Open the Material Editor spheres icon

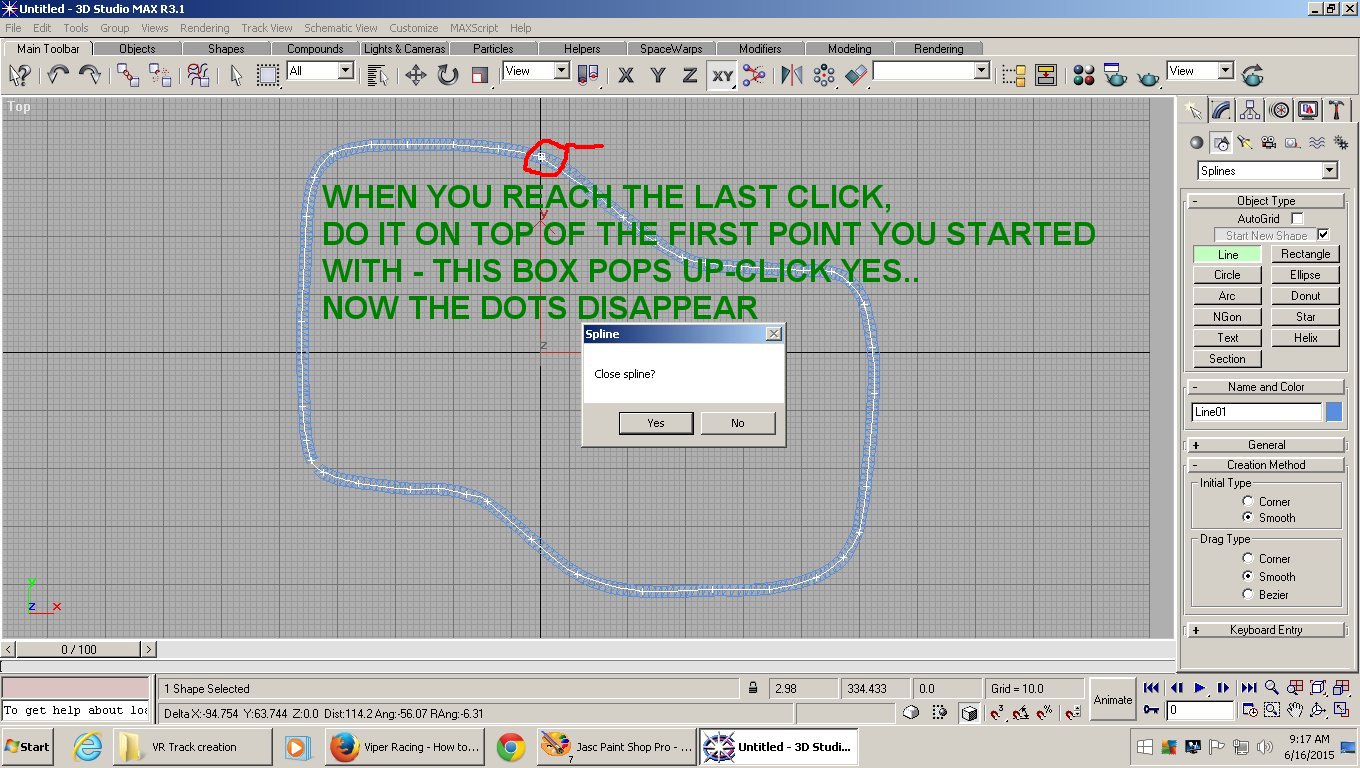[1084, 75]
